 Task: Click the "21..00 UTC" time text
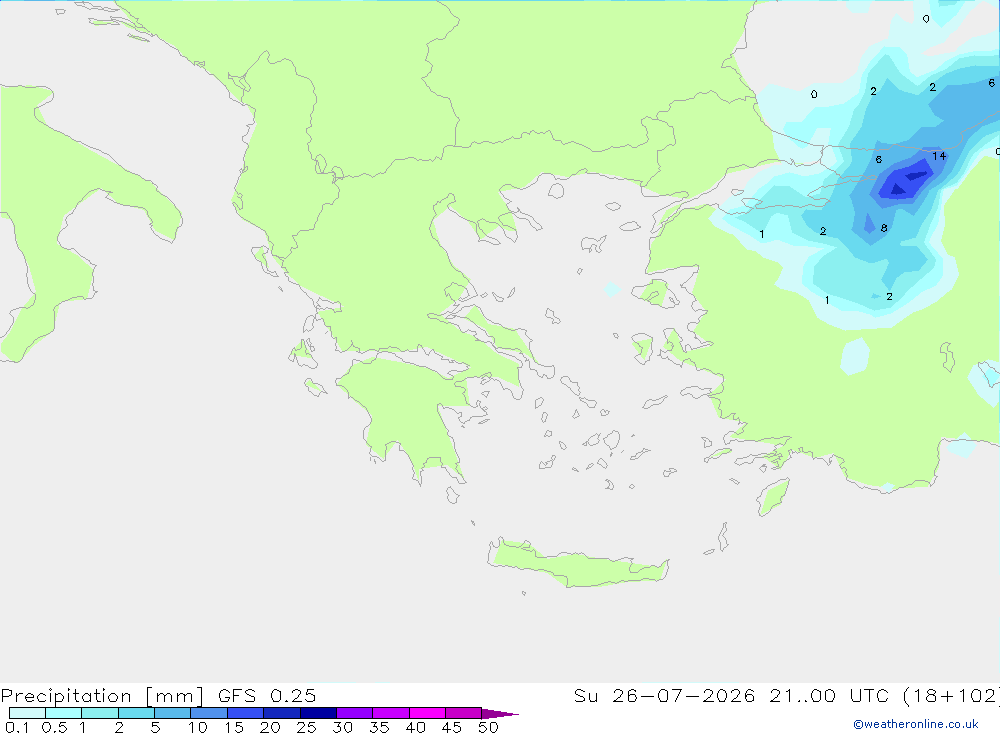829,696
